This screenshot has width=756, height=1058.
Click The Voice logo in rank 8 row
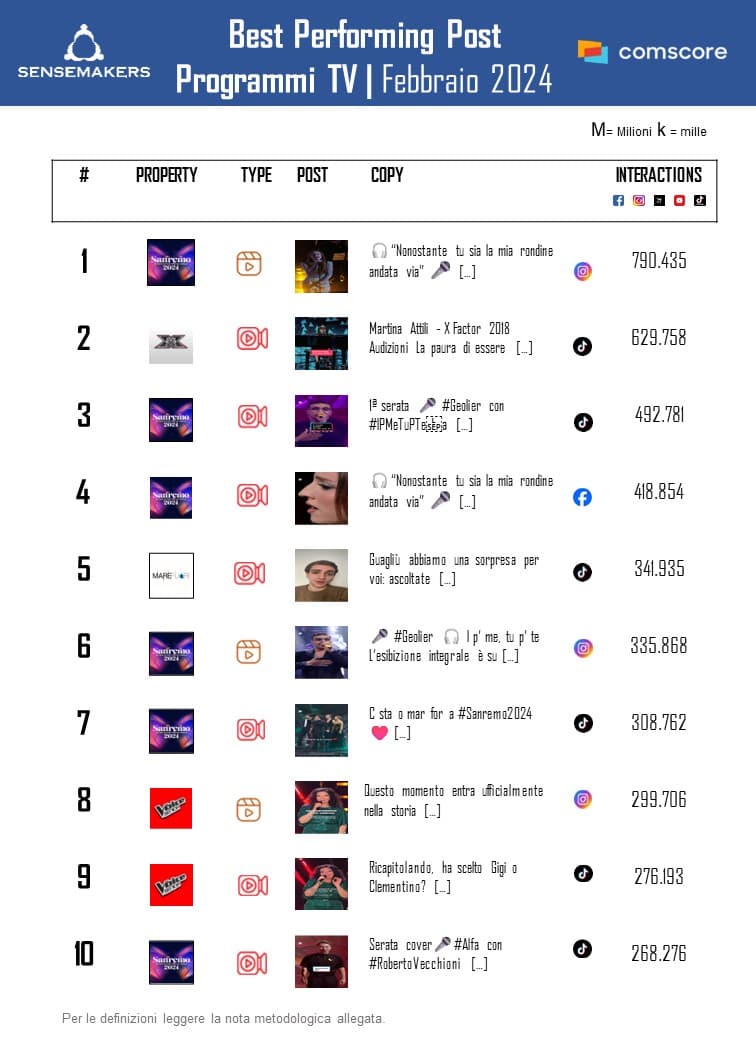tap(171, 808)
